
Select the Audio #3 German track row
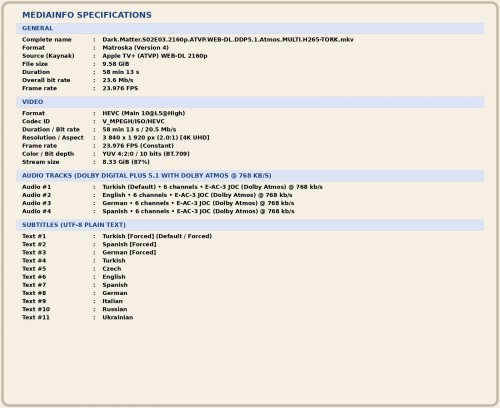pos(158,203)
